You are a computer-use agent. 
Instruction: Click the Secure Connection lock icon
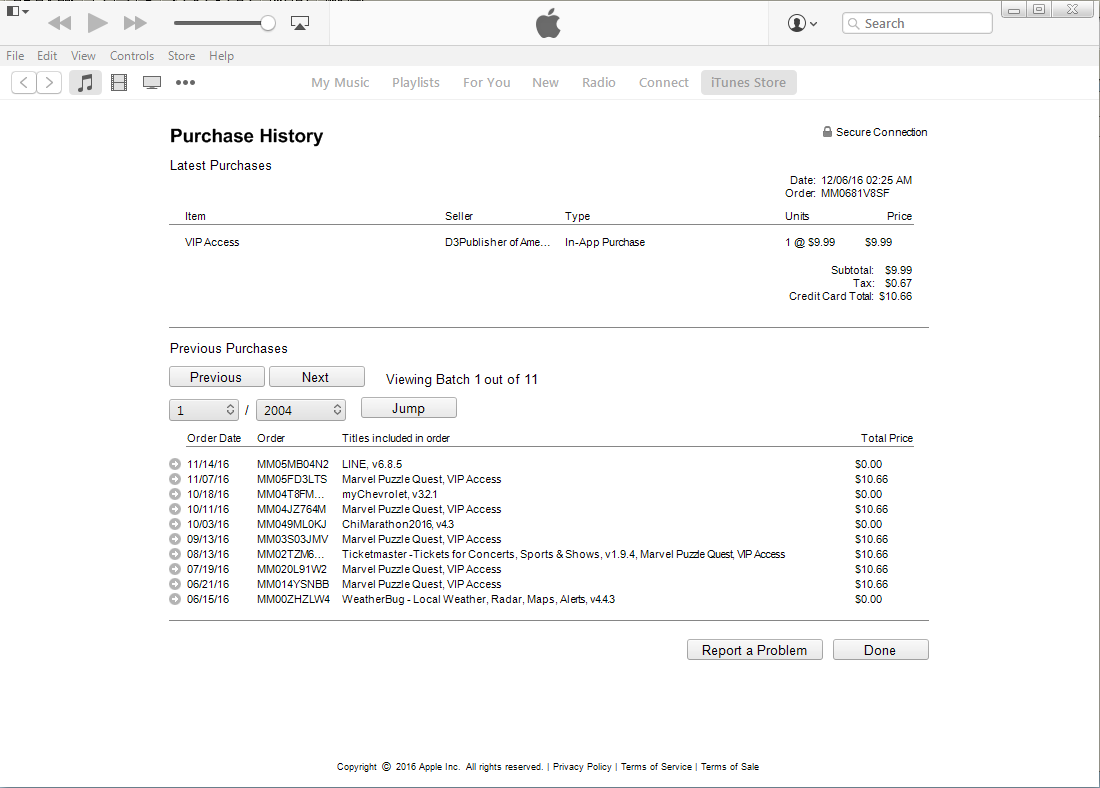(x=827, y=132)
